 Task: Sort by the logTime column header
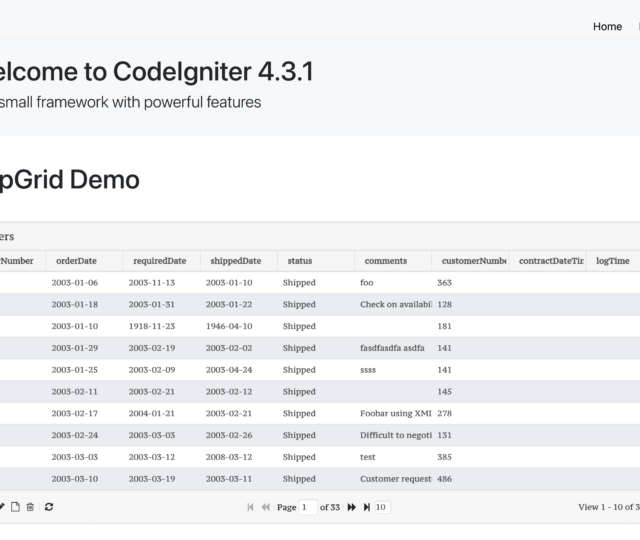tap(613, 261)
